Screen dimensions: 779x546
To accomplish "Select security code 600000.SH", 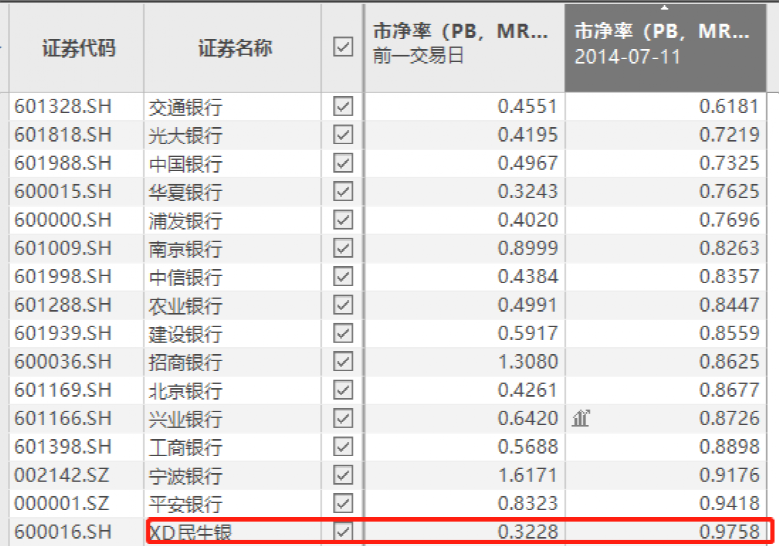I will (x=63, y=220).
